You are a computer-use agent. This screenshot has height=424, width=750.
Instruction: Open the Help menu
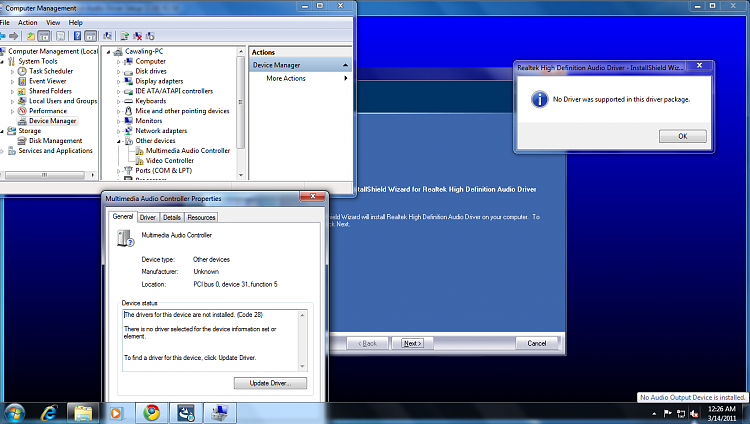(x=76, y=22)
